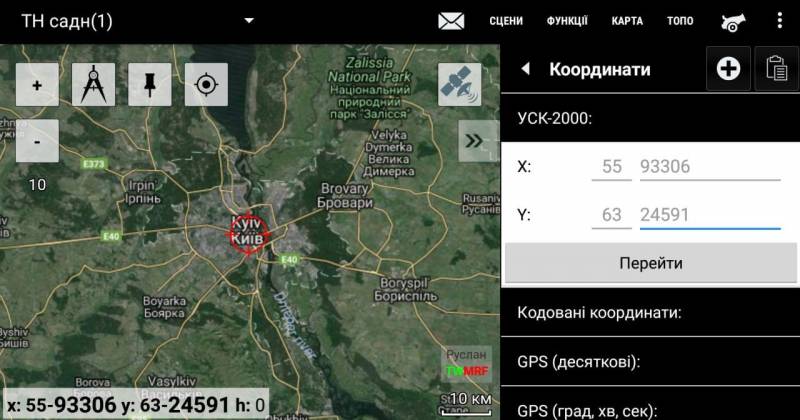800x420 pixels.
Task: Open the three-dot overflow menu
Action: tap(780, 21)
